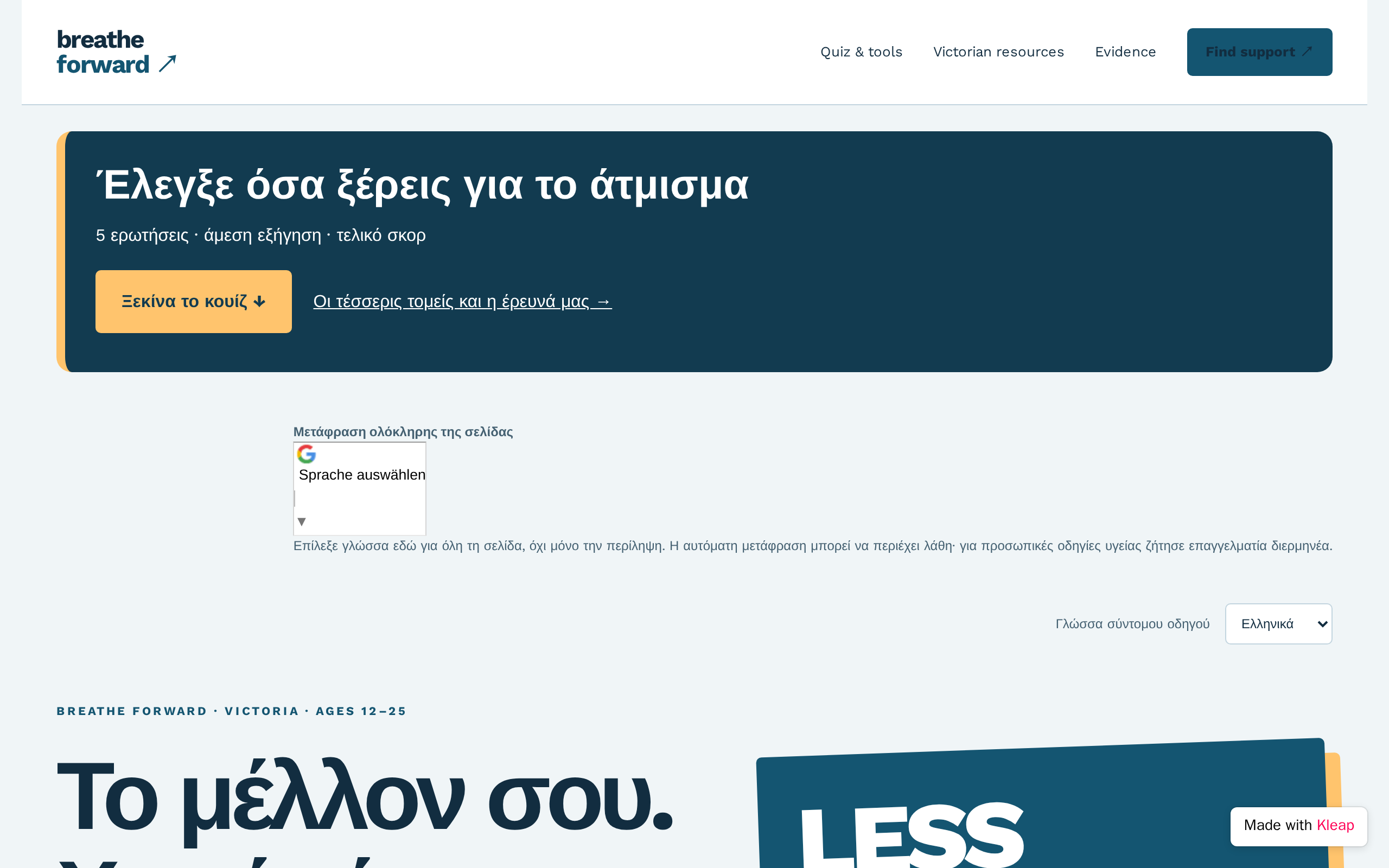Open the Sprache auswählen language picker
The image size is (1389, 868).
pyautogui.click(x=362, y=475)
